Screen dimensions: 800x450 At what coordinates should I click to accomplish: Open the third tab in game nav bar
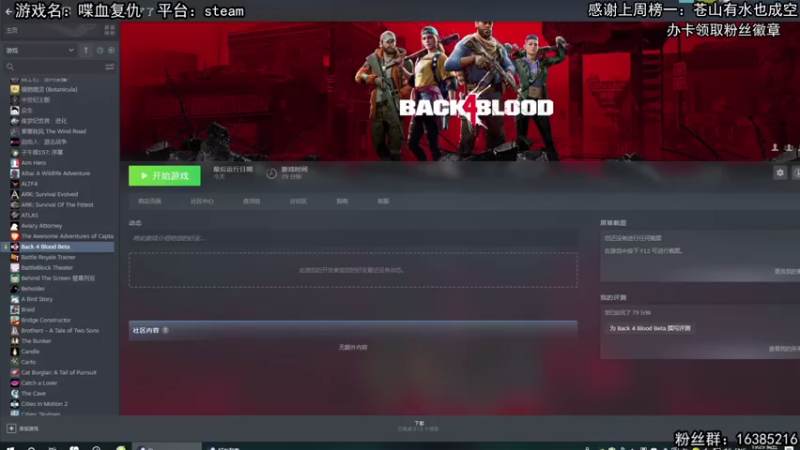click(x=252, y=202)
